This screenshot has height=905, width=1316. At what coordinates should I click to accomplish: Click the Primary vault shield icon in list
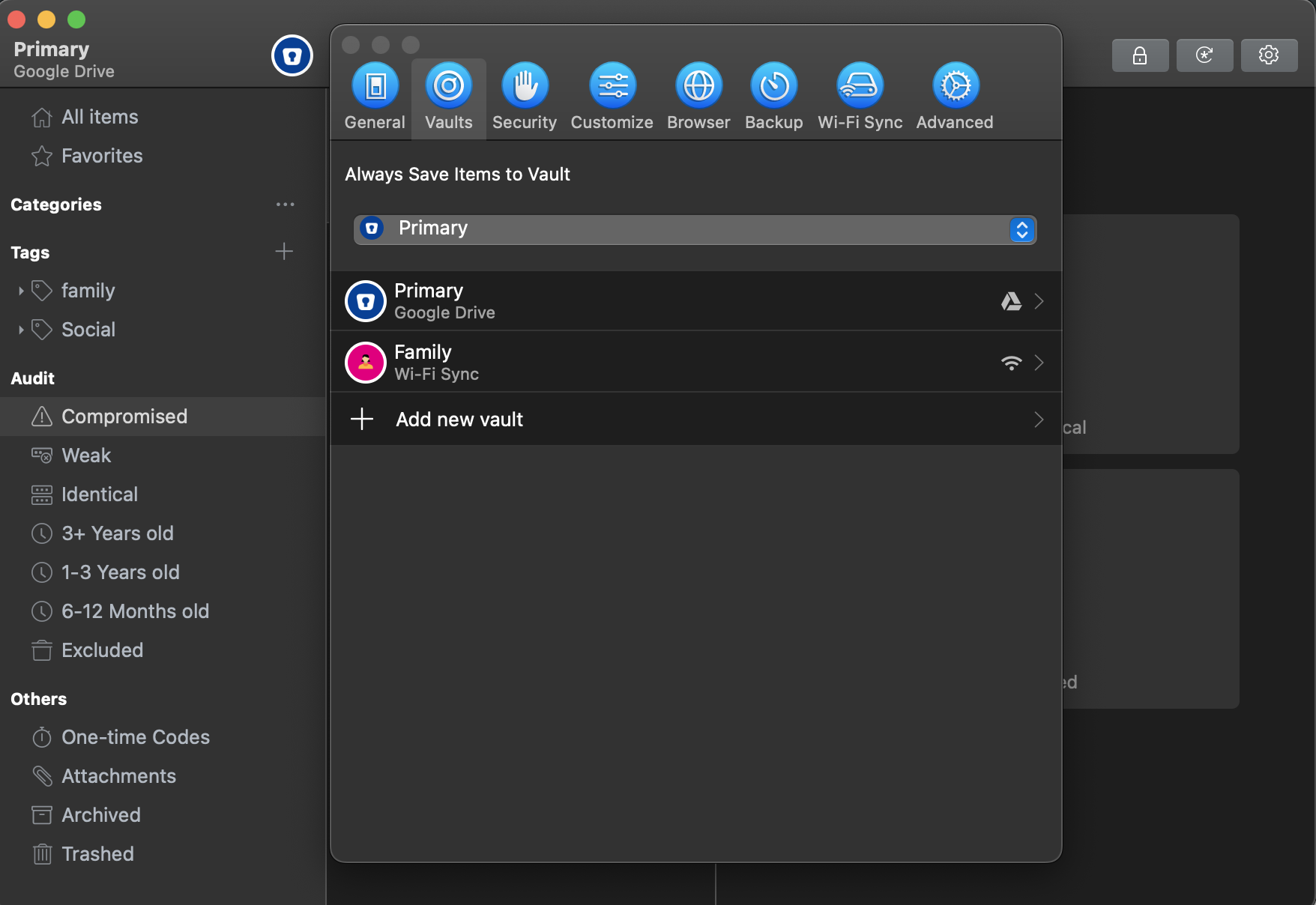click(x=366, y=301)
